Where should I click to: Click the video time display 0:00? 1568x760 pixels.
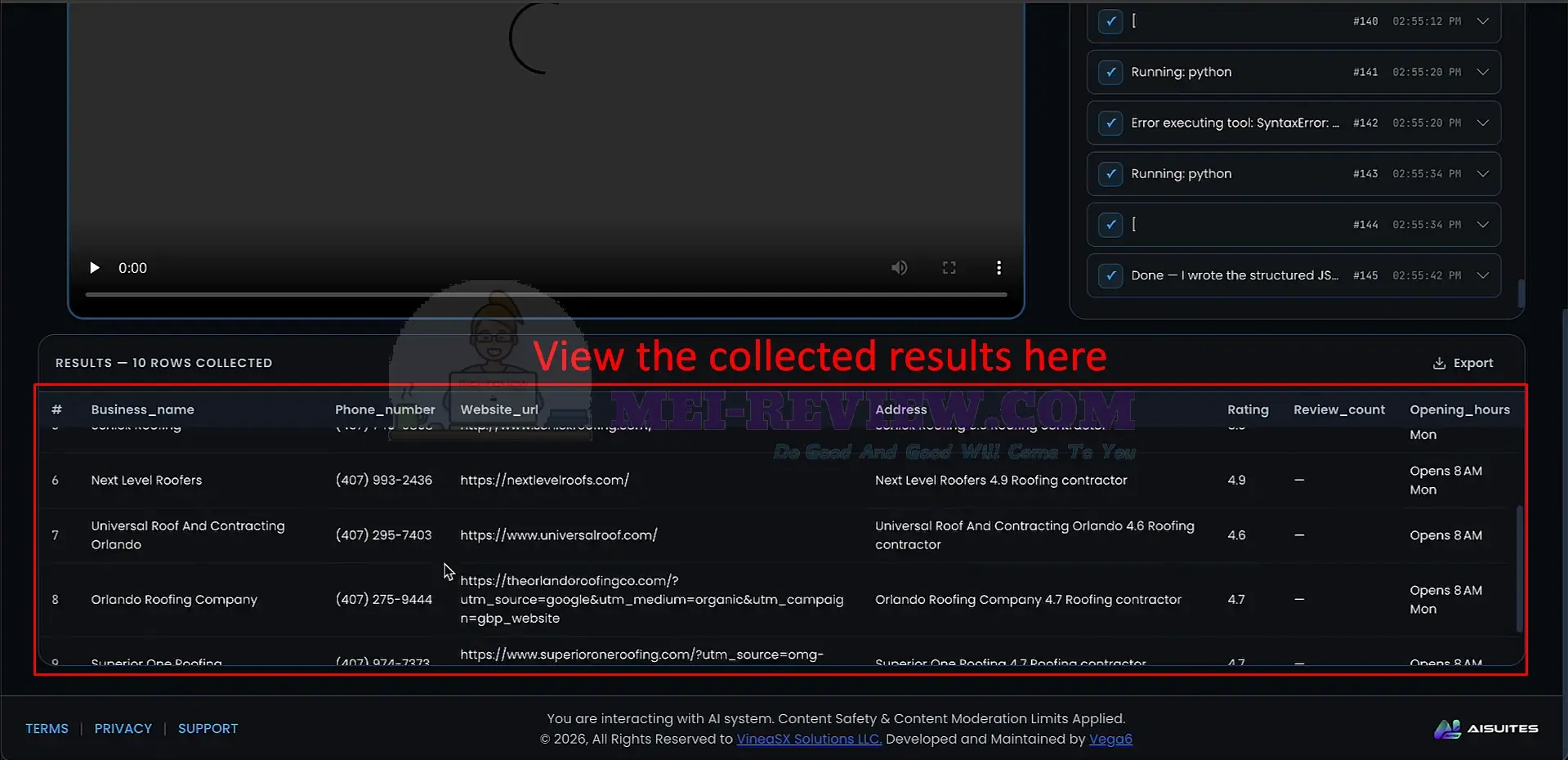132,268
